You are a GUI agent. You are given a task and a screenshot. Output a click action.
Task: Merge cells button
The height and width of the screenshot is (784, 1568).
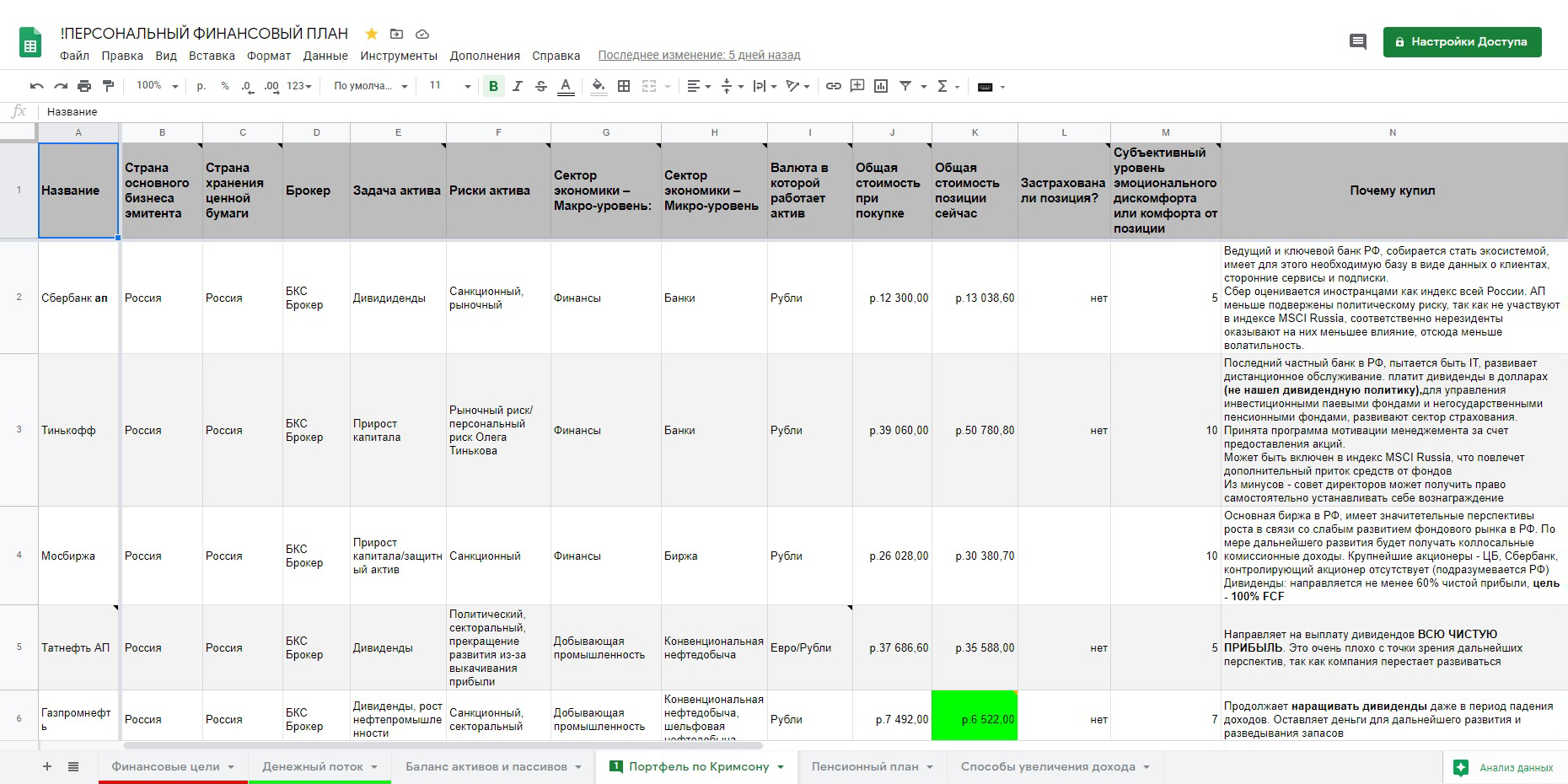click(x=649, y=86)
